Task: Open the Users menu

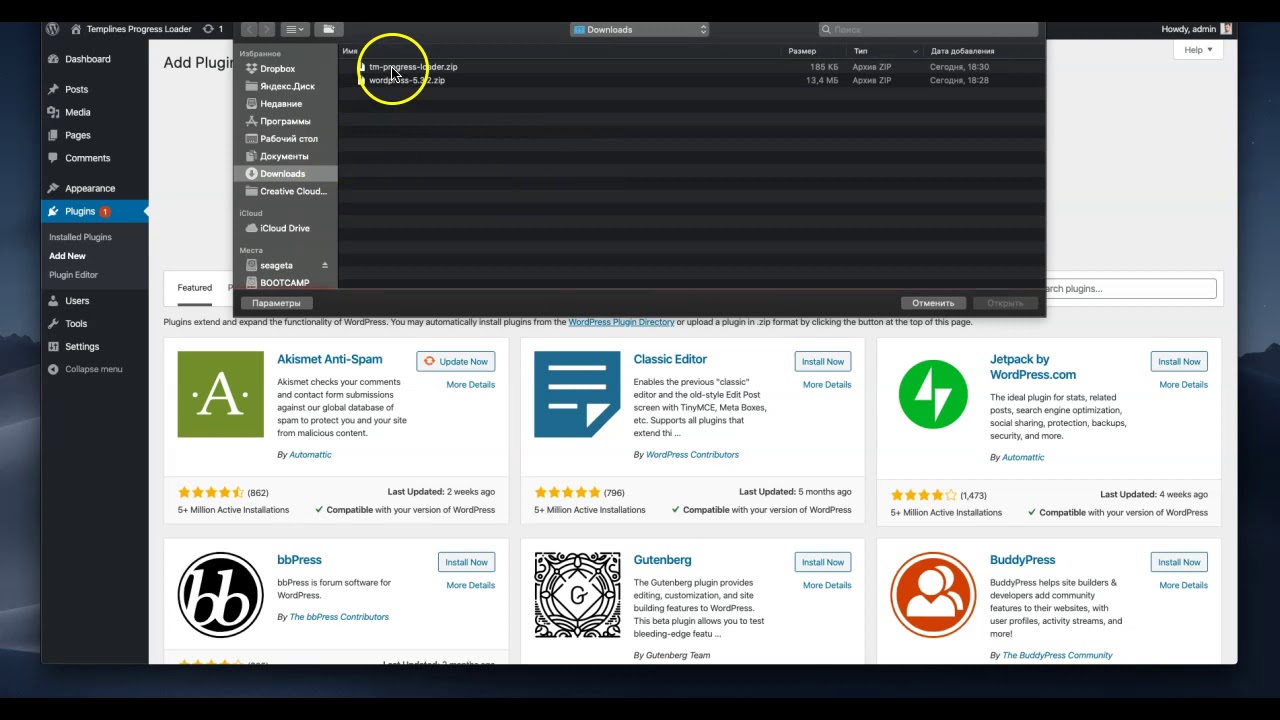Action: click(77, 300)
